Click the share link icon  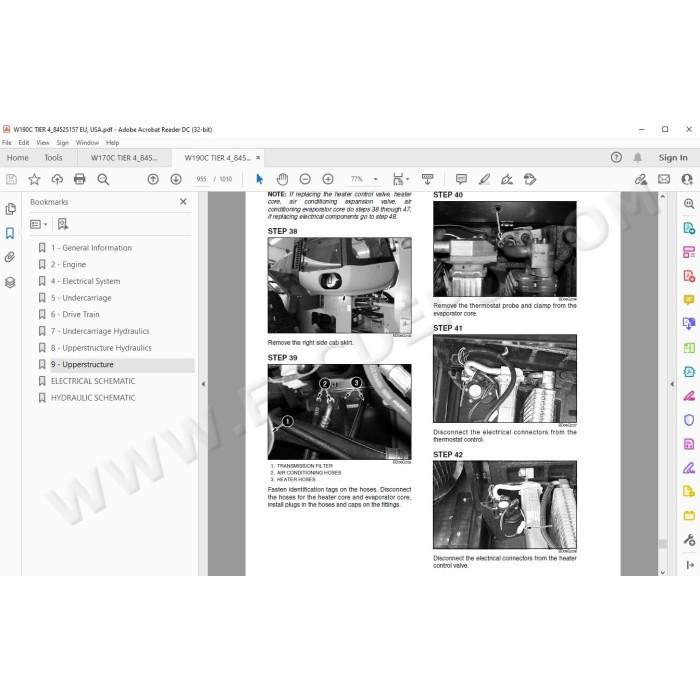coord(641,179)
